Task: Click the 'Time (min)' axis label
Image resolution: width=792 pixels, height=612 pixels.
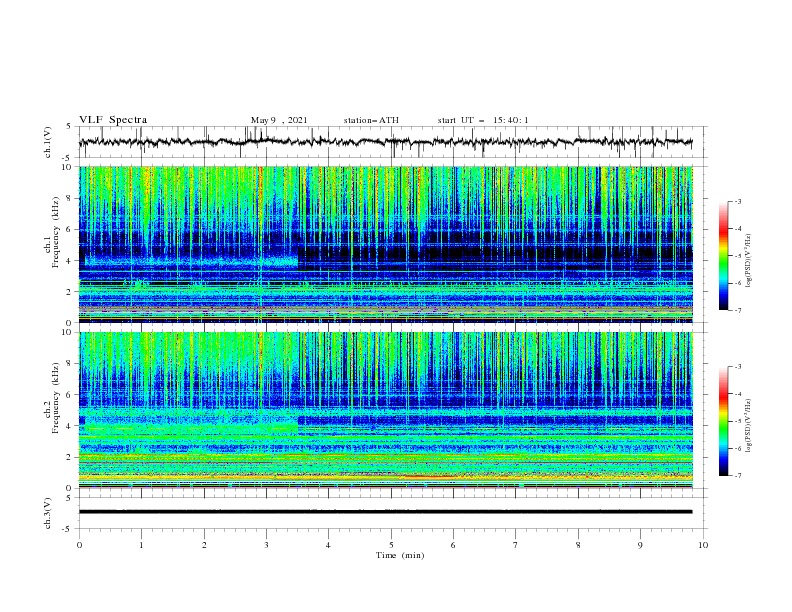Action: coord(400,555)
